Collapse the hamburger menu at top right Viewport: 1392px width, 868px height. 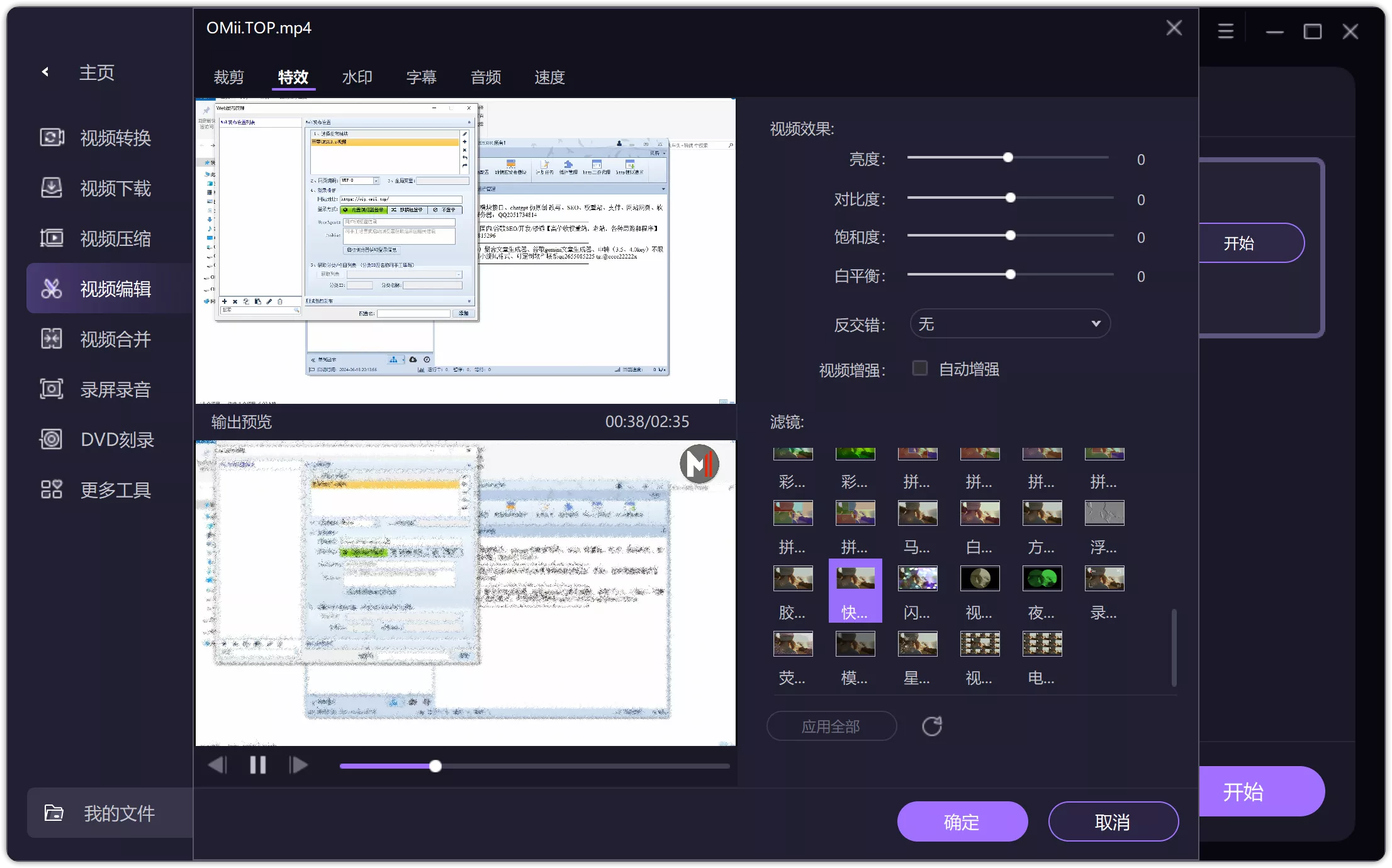[x=1225, y=30]
